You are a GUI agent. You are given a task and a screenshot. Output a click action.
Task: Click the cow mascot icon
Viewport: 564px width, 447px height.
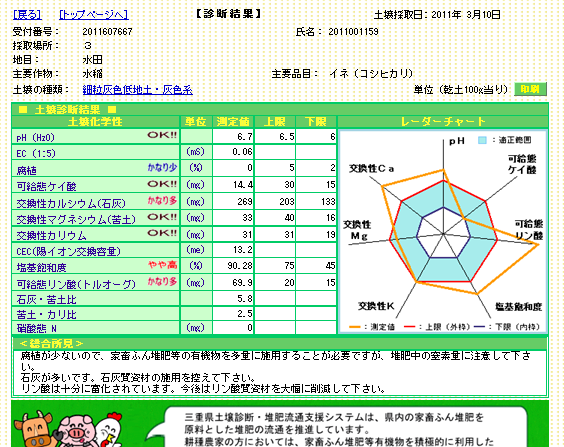click(36, 430)
